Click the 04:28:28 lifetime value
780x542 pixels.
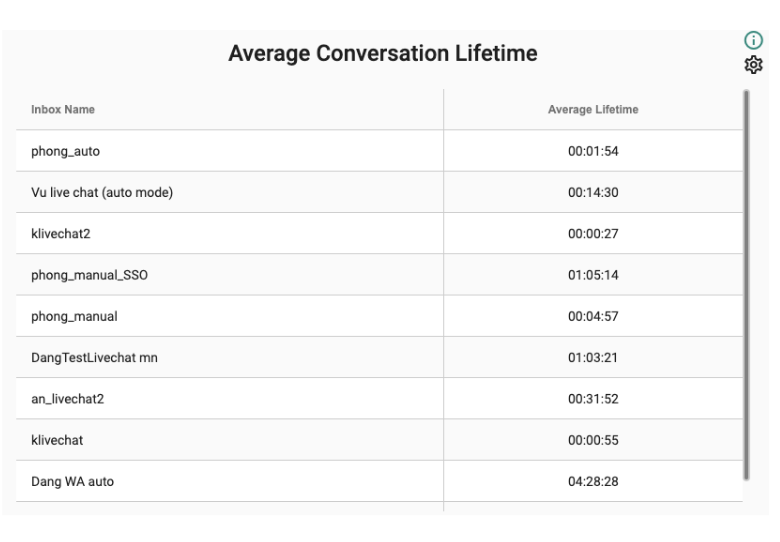593,481
